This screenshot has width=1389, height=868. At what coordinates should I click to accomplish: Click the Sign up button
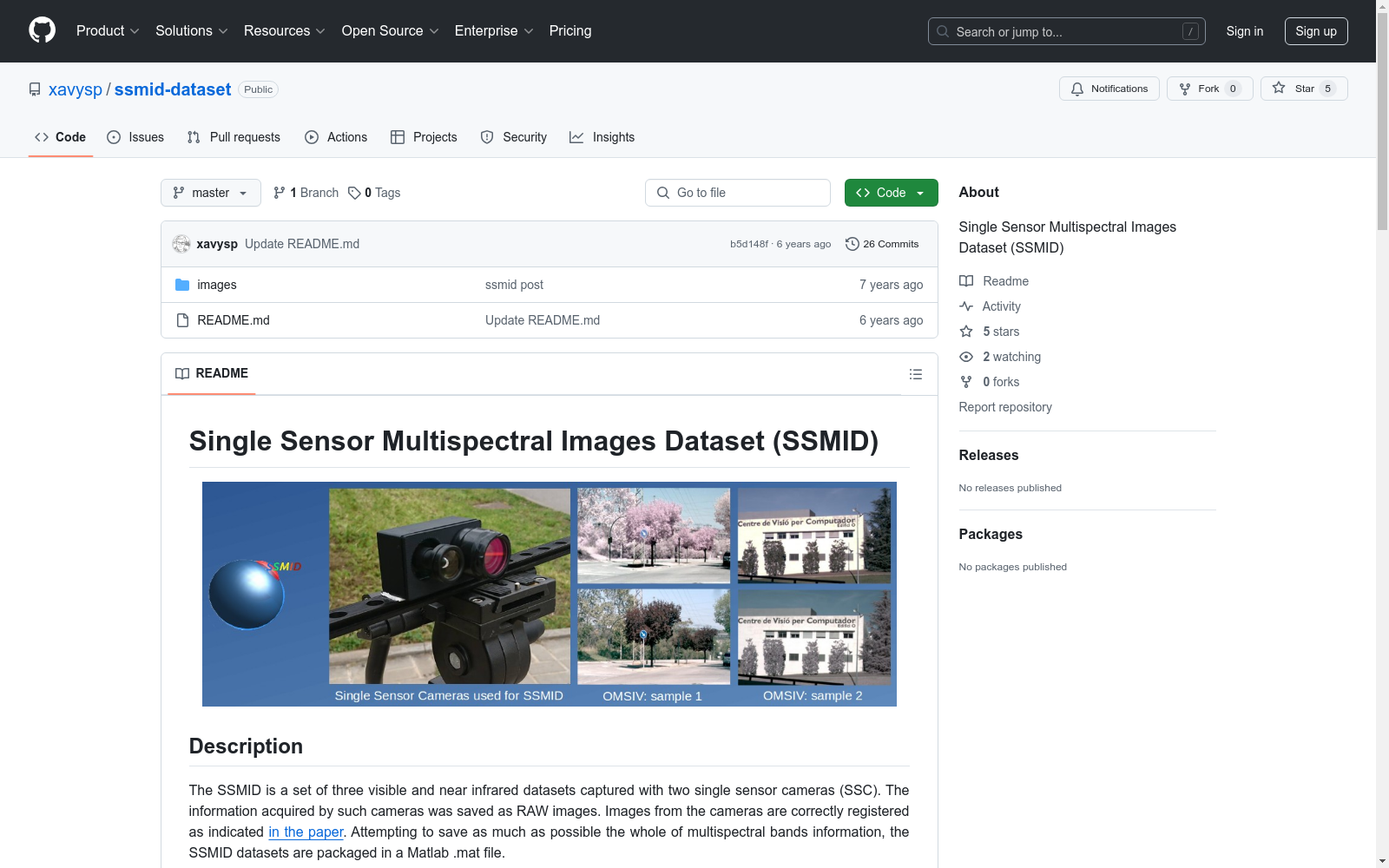click(1316, 31)
